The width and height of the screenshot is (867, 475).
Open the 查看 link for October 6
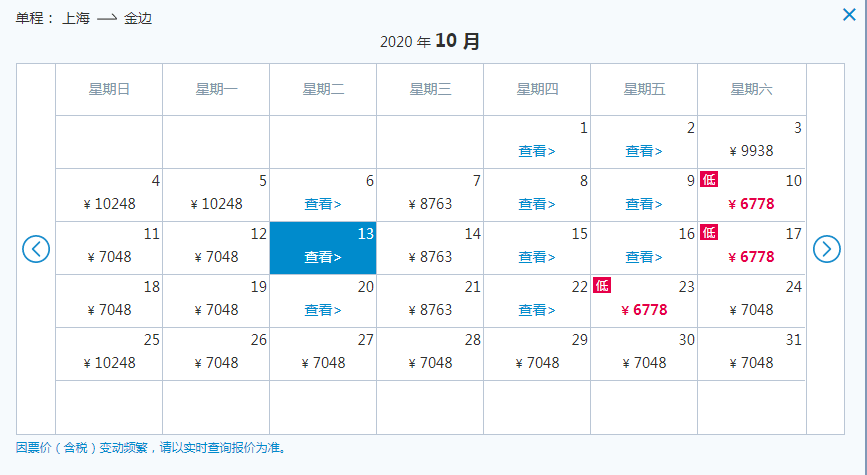pyautogui.click(x=323, y=204)
